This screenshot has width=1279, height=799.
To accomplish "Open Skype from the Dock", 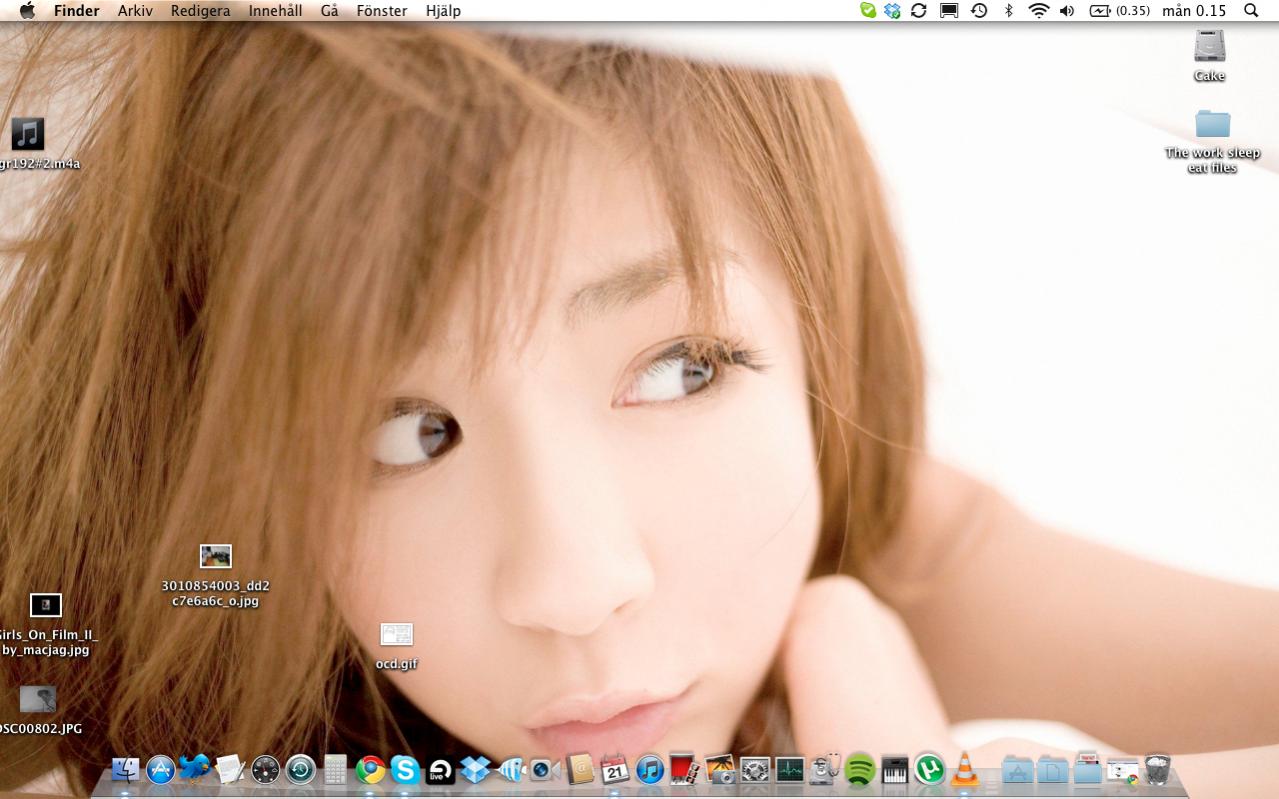I will (x=405, y=769).
